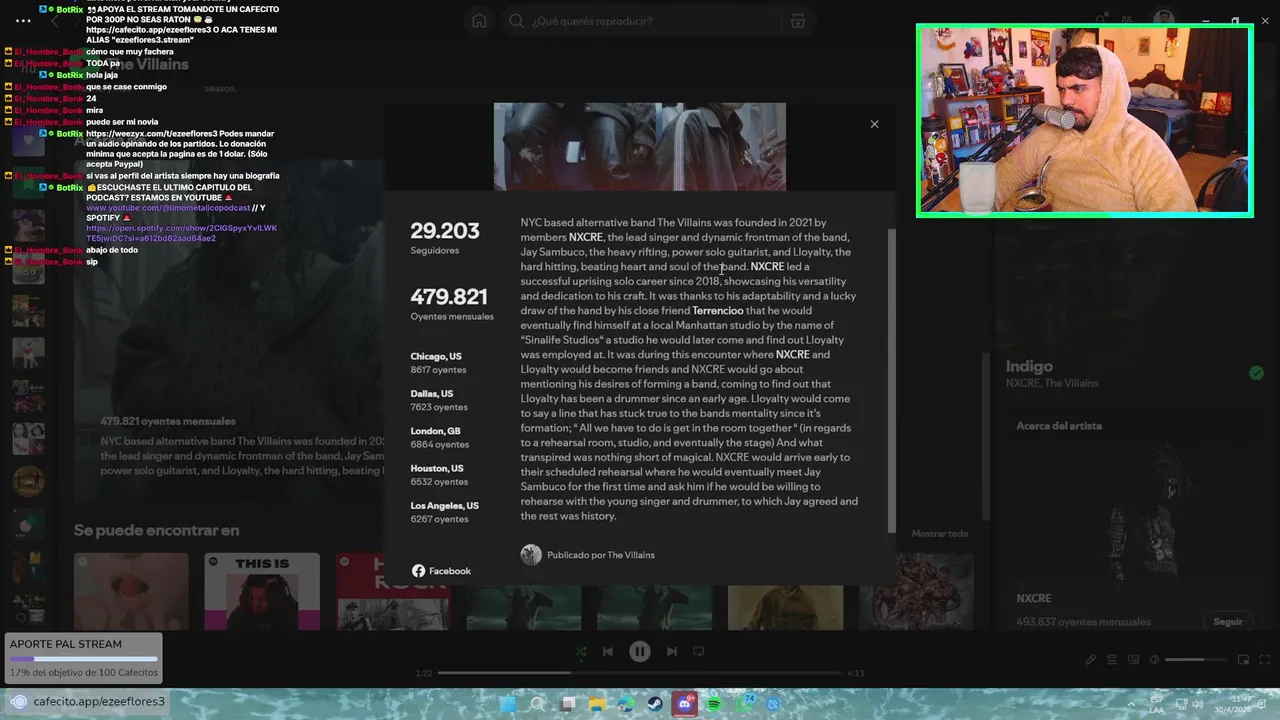Launch Microsoft Edge from the taskbar
This screenshot has height=720, width=1280.
626,705
